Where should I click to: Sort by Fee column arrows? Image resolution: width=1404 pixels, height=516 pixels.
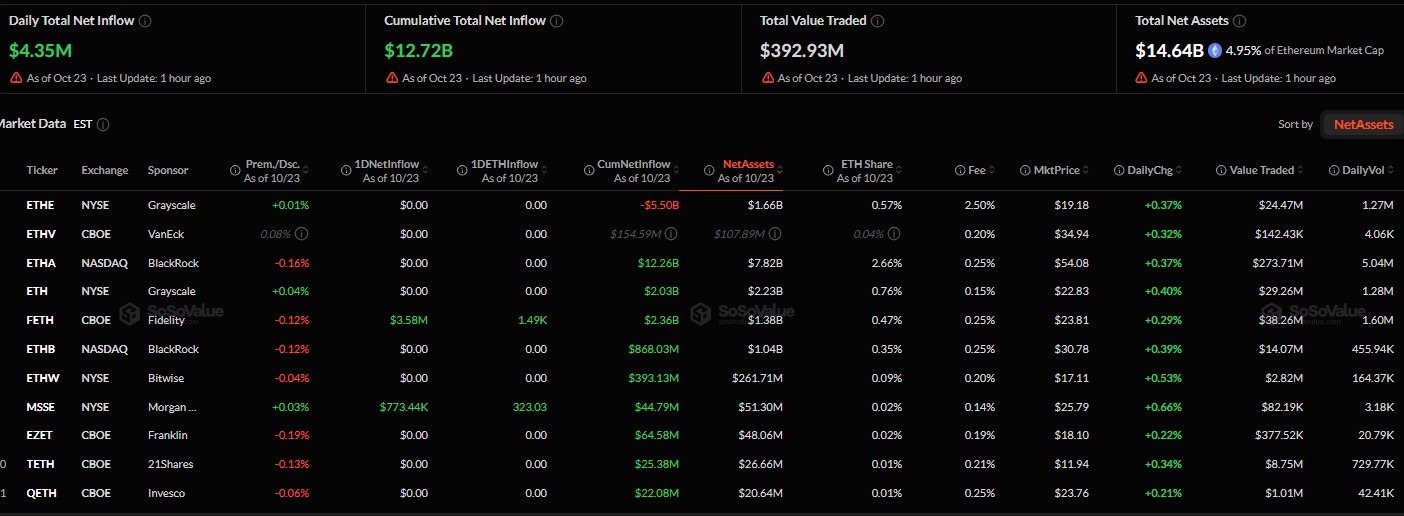point(992,171)
